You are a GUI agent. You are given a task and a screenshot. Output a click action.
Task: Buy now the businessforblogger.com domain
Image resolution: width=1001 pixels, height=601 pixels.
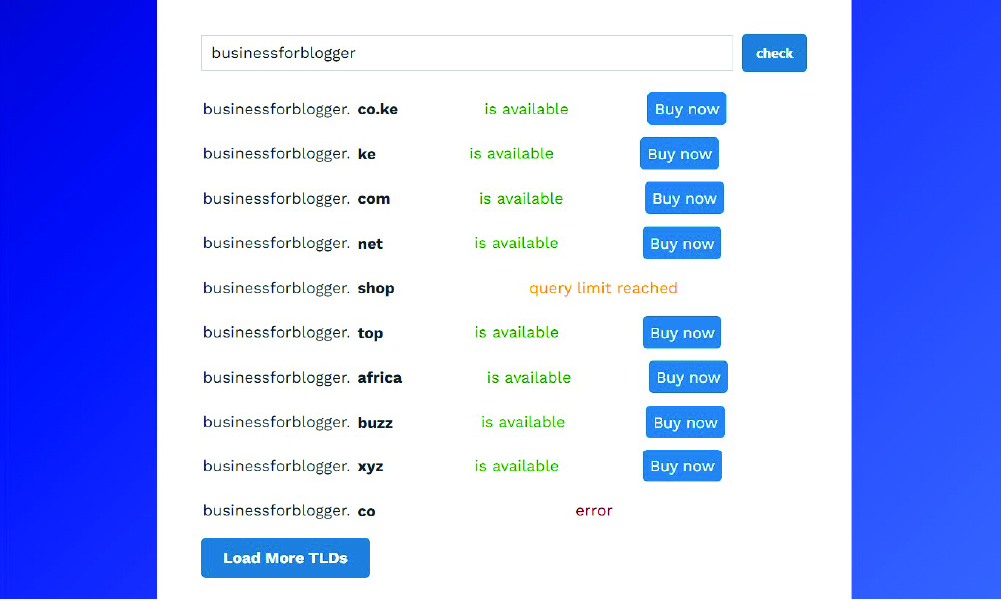pyautogui.click(x=684, y=198)
